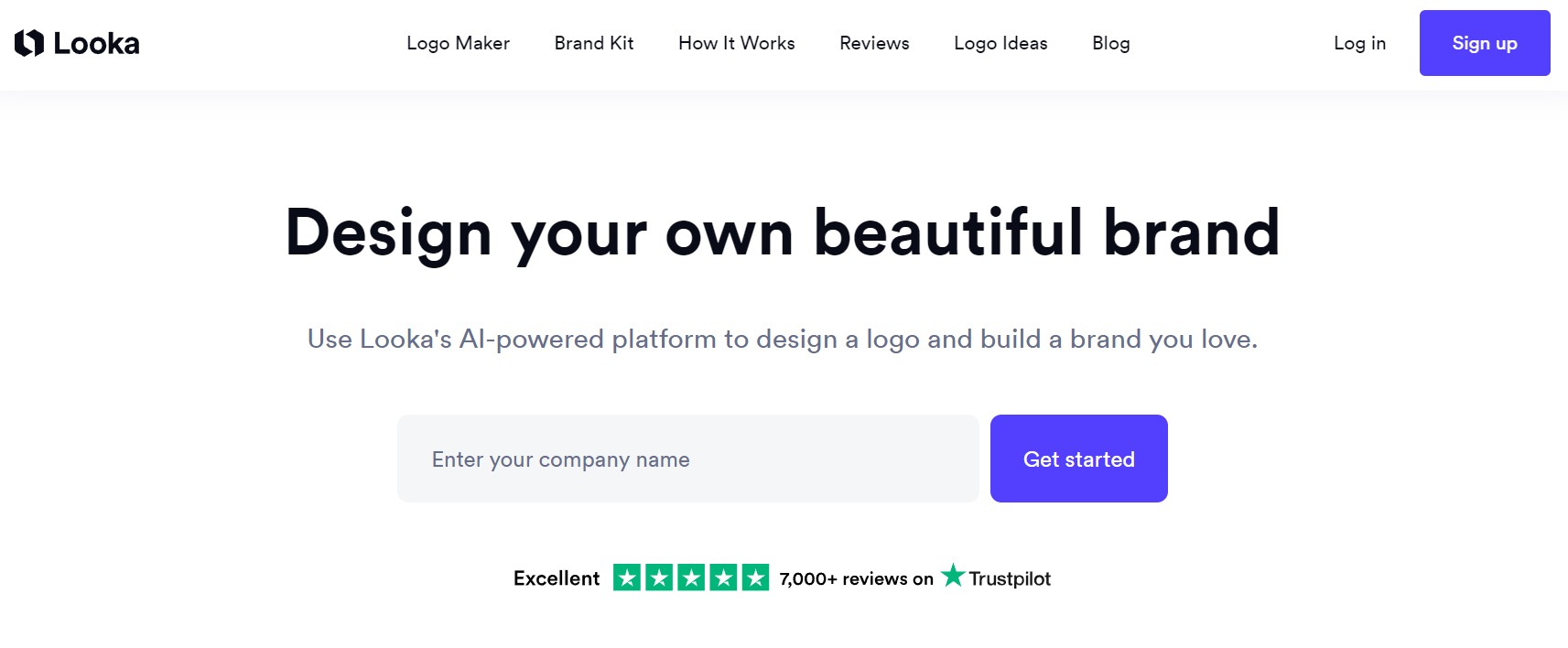Open the Brand Kit page
Screen dimensions: 1568x648
594,43
